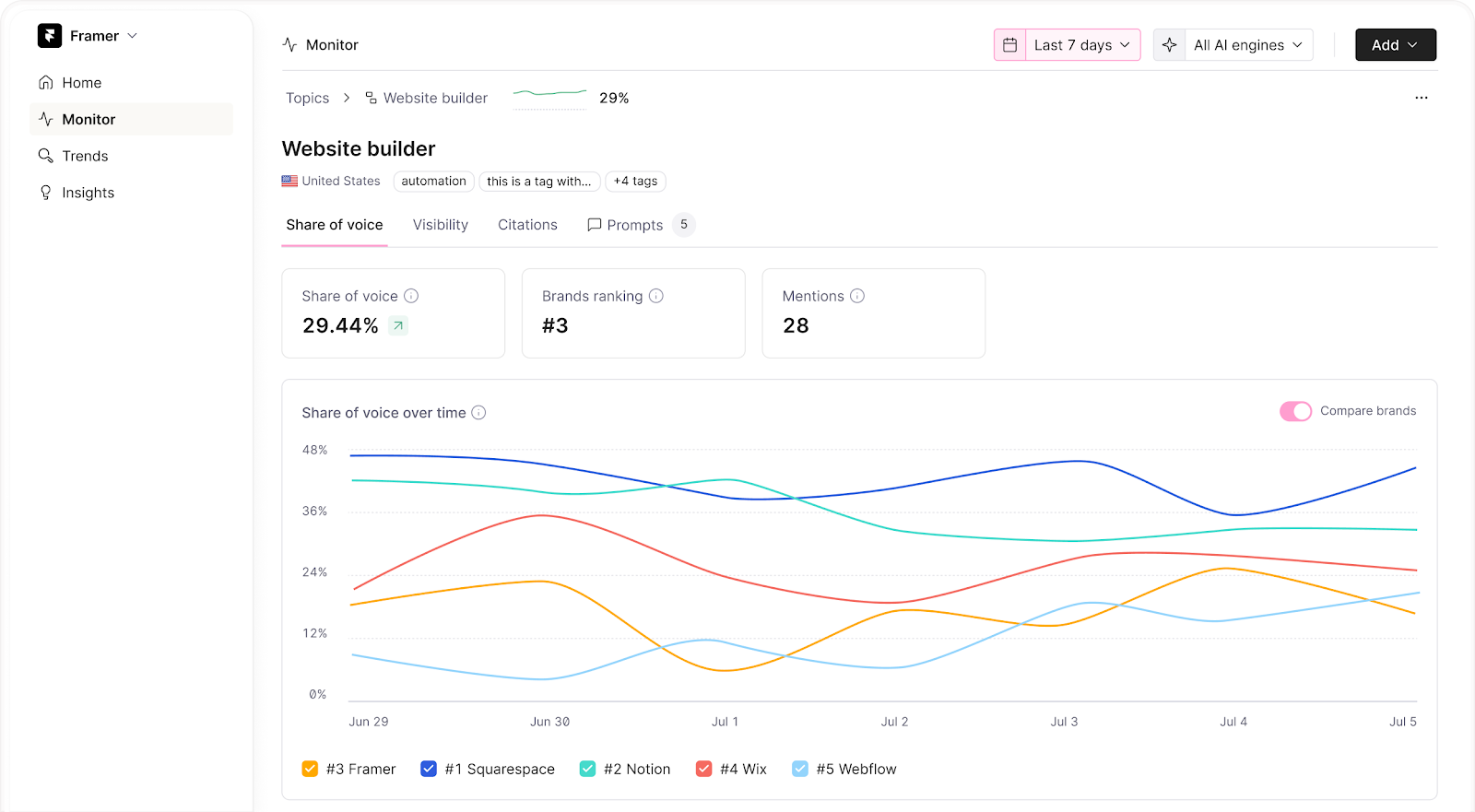Click the calendar icon in date selector
Image resolution: width=1475 pixels, height=812 pixels.
click(1010, 45)
